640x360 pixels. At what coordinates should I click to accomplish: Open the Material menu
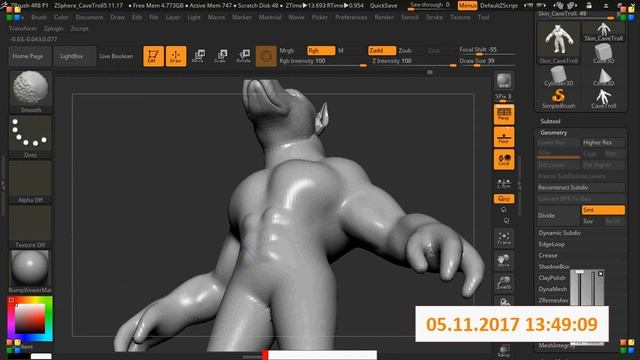pos(270,18)
